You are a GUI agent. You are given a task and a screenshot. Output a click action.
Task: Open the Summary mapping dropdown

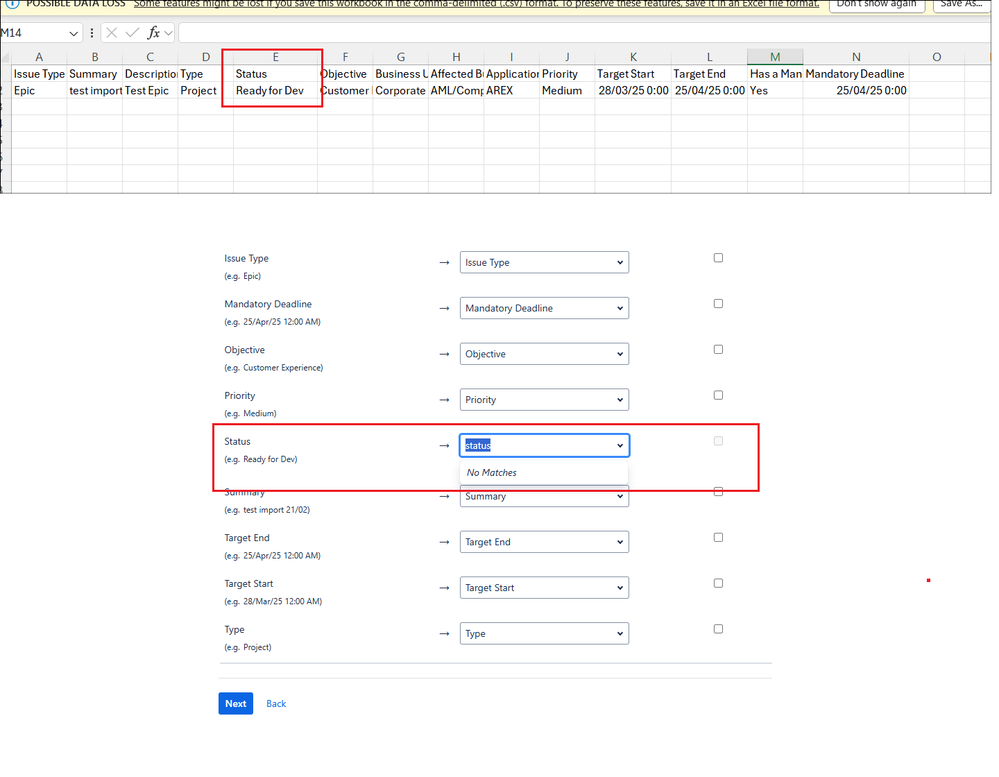[544, 497]
